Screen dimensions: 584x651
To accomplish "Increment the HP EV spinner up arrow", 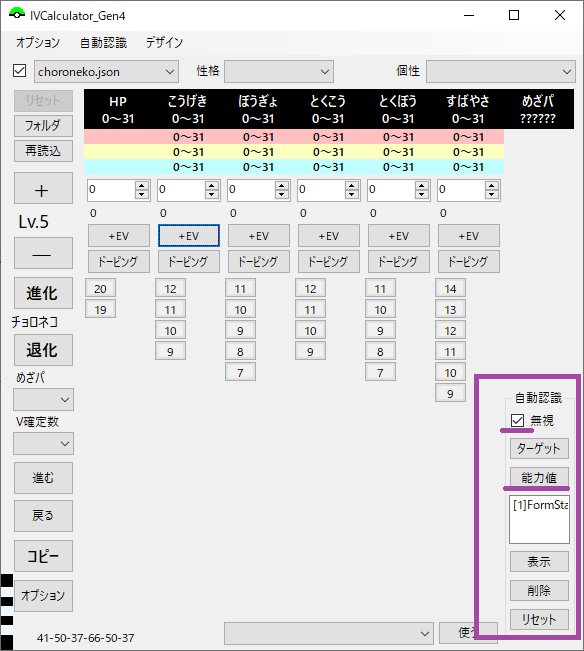I will click(142, 186).
